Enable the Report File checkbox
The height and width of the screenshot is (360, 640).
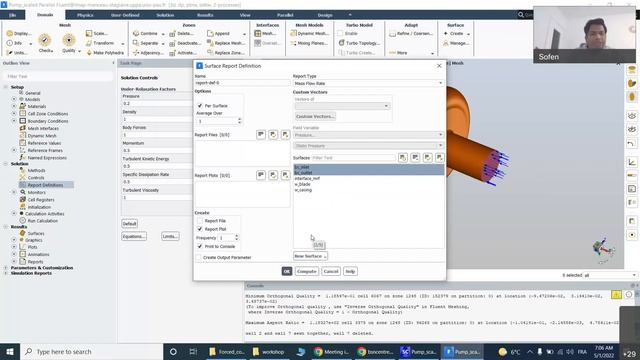[x=200, y=220]
